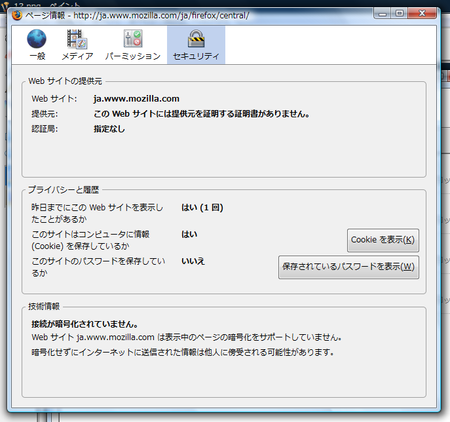Image resolution: width=450 pixels, height=422 pixels.
Task: Click the 認証局: label
Action: pos(44,129)
